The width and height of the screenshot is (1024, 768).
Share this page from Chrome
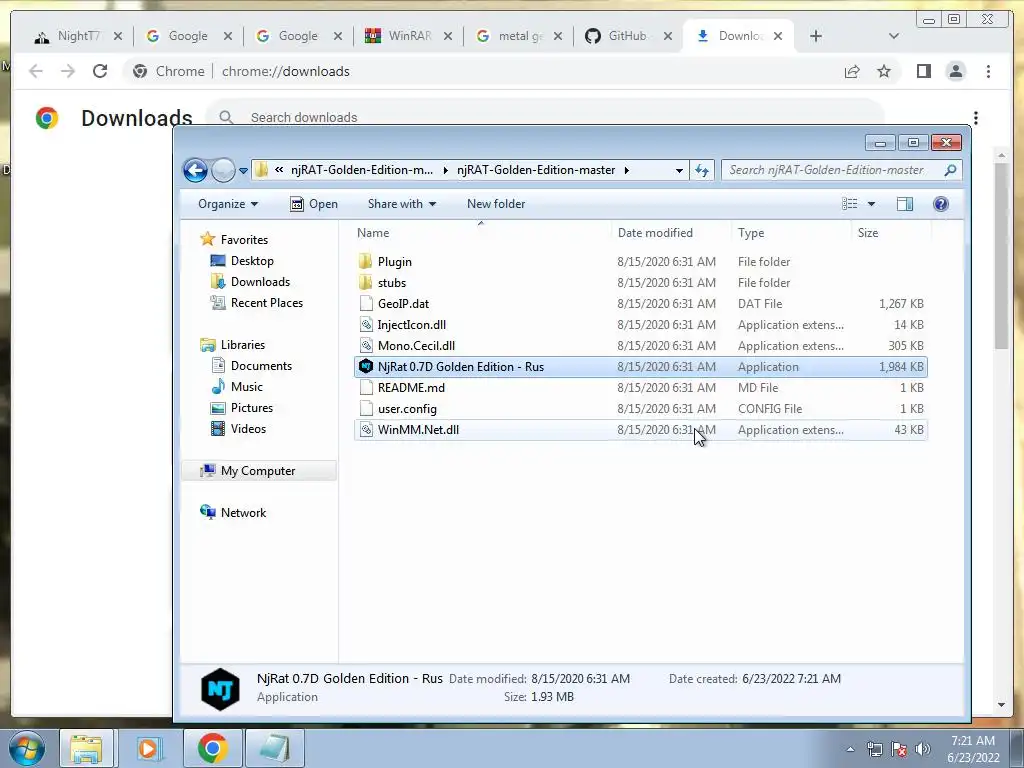(x=852, y=71)
